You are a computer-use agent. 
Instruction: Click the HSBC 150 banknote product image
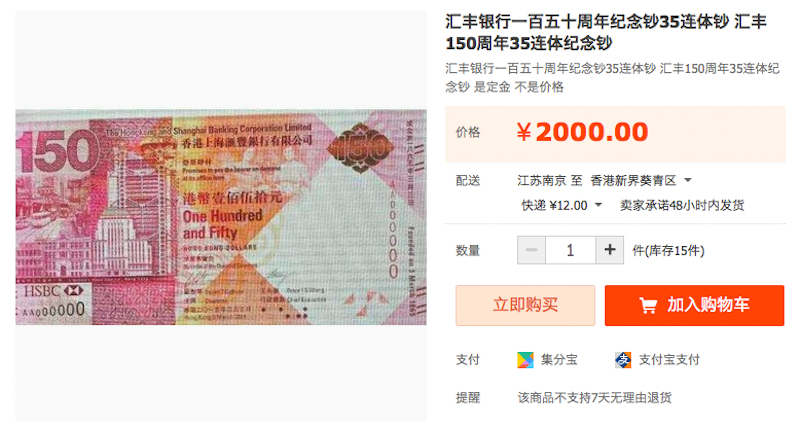pos(221,217)
